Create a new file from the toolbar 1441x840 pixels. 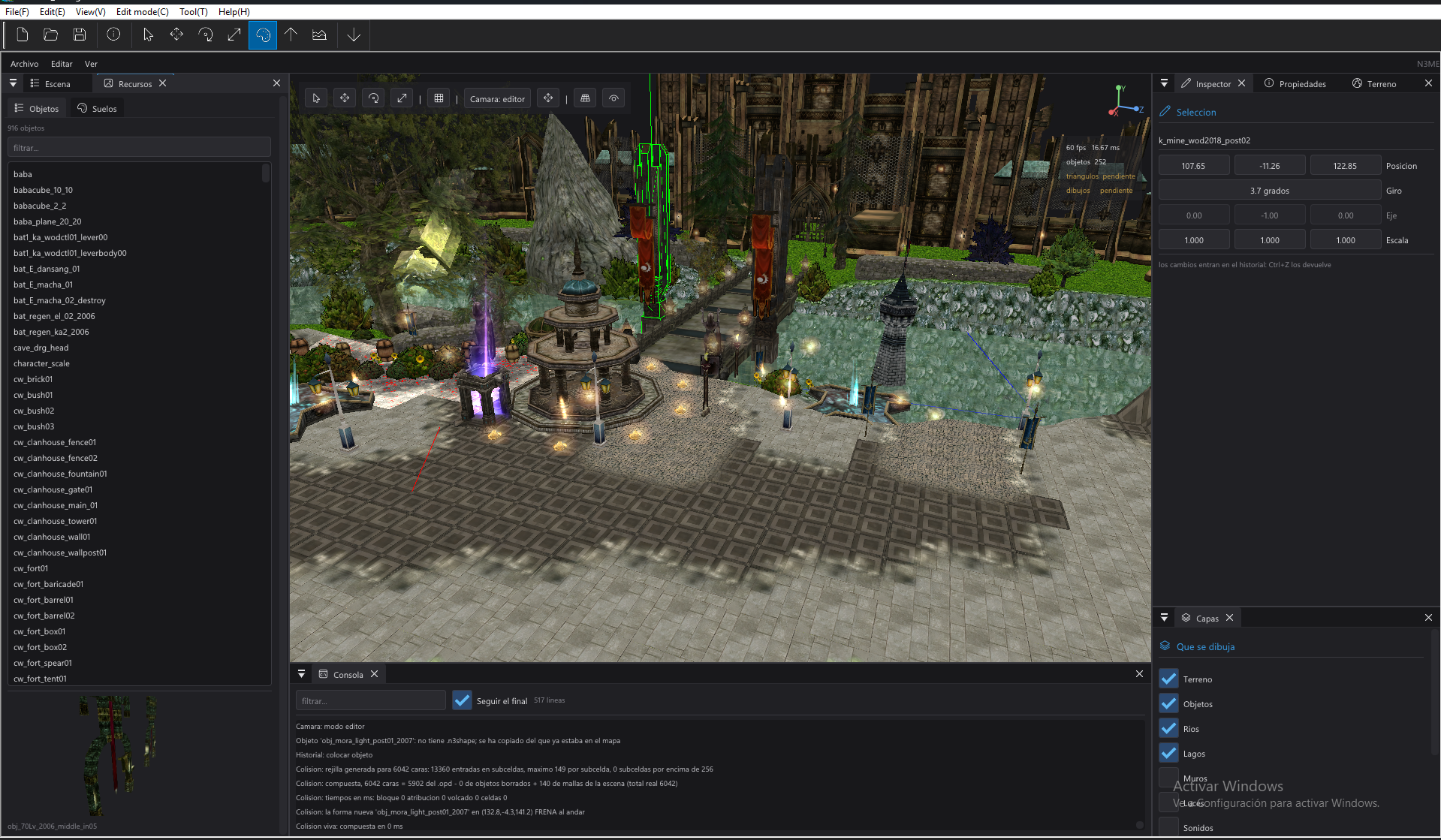pos(23,35)
